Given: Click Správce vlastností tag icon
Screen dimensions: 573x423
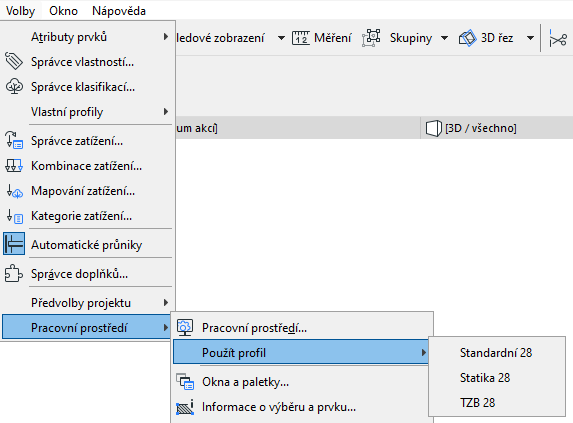Looking at the screenshot, I should click(14, 61).
